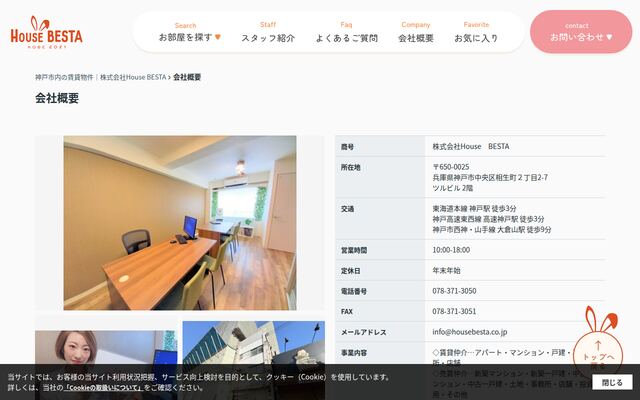
Task: Open よくあるご質問 FAQ page
Action: [x=347, y=33]
